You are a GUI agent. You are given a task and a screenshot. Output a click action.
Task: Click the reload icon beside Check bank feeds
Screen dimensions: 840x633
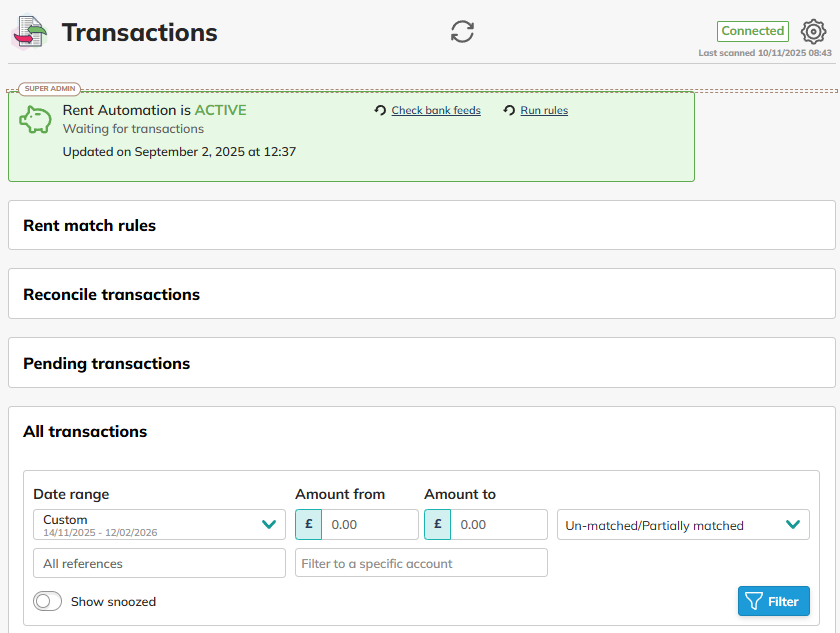[380, 111]
